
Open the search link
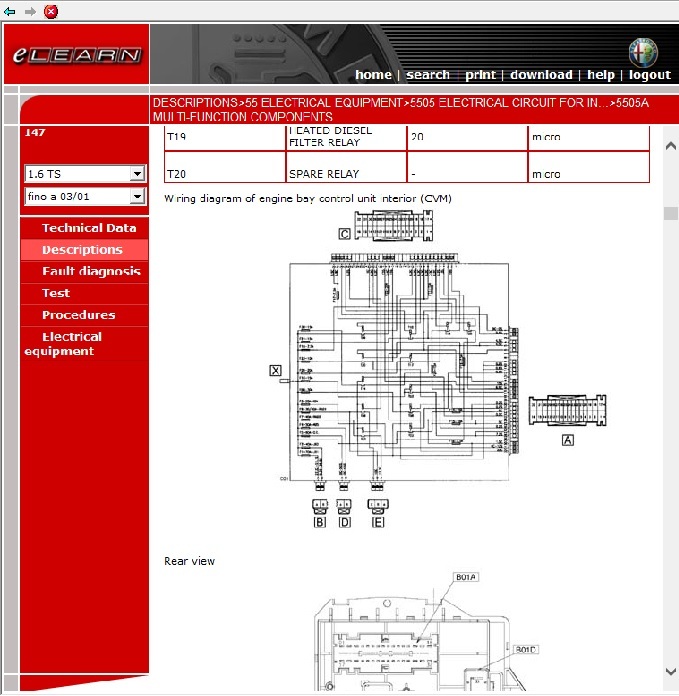click(x=428, y=75)
